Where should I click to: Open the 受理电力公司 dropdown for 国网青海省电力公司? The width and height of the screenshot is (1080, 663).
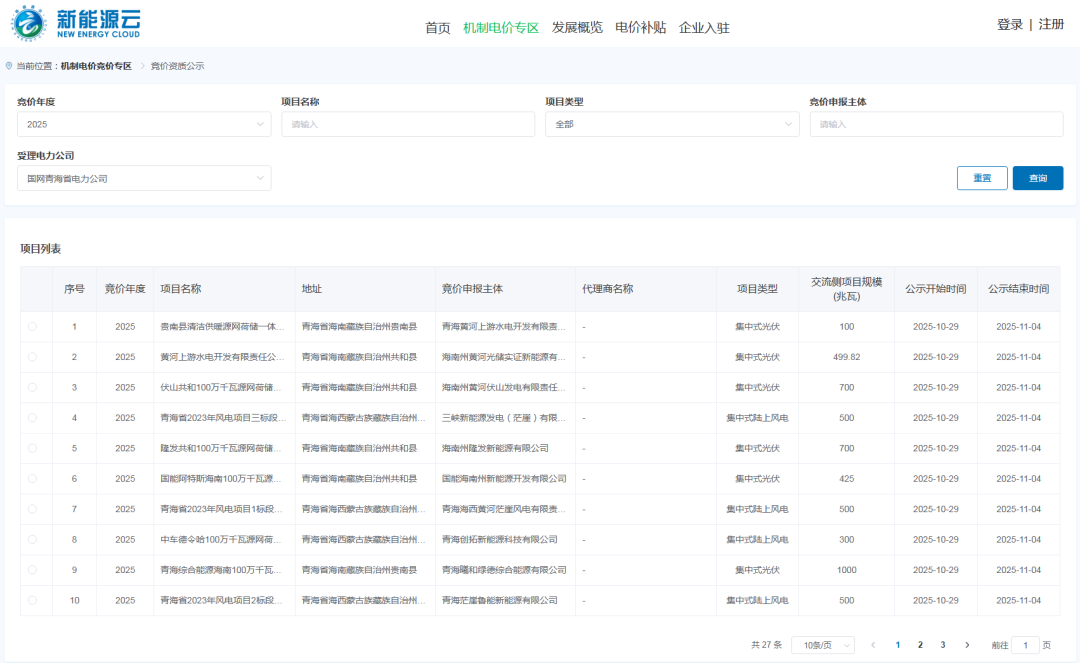coord(144,177)
